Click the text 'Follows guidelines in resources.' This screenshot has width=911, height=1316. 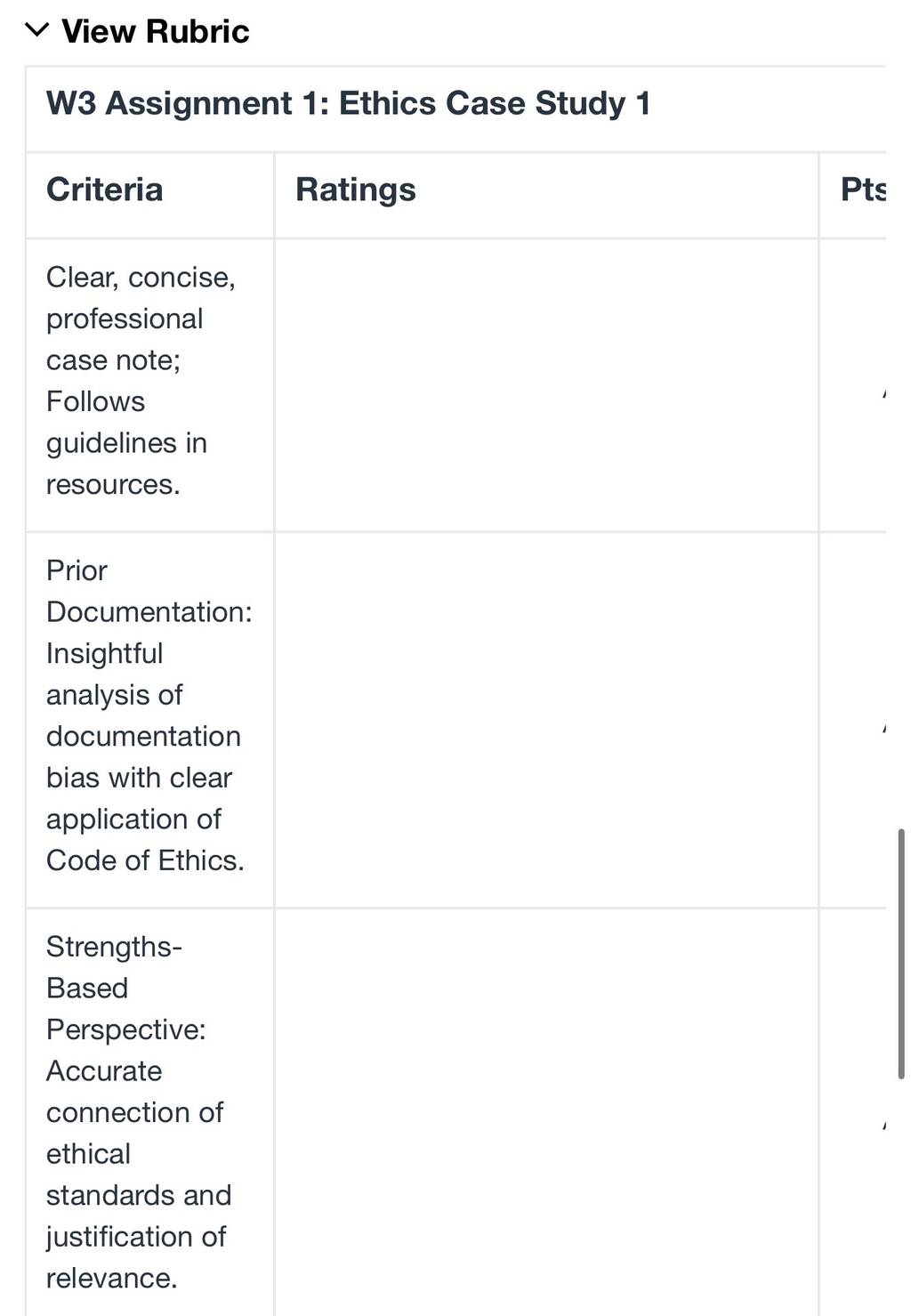click(126, 443)
